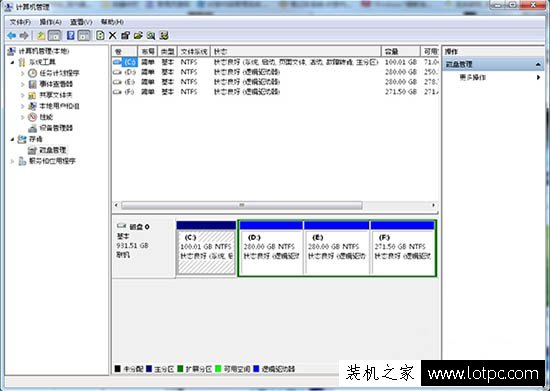Select the (E:) 280.00 GB partition block
This screenshot has width=550, height=391.
pos(337,248)
